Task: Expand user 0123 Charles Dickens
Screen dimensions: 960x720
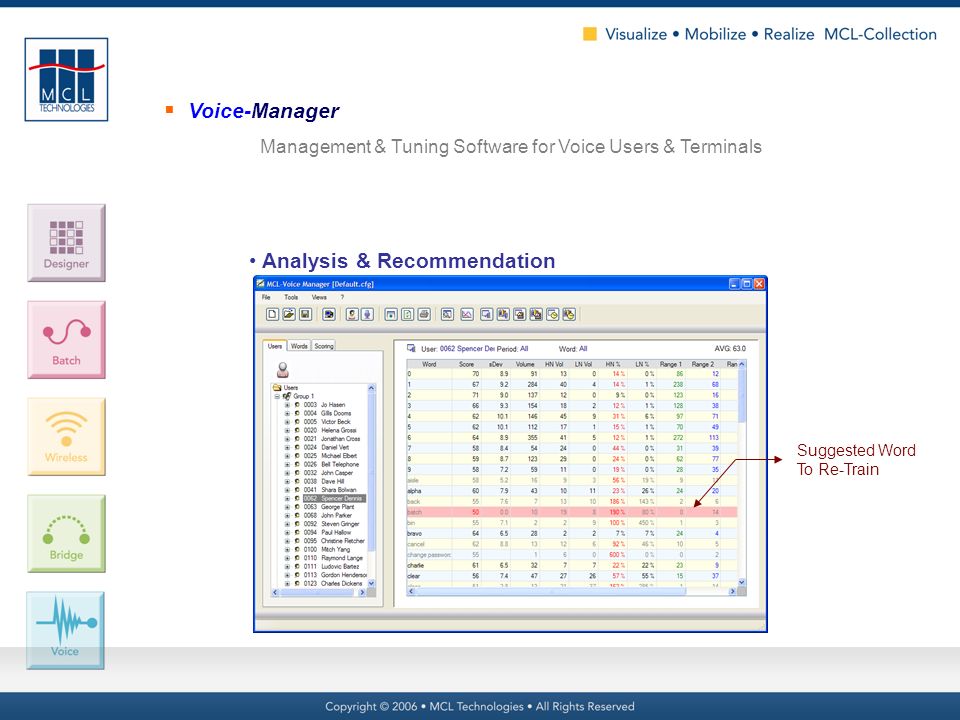Action: [x=287, y=583]
